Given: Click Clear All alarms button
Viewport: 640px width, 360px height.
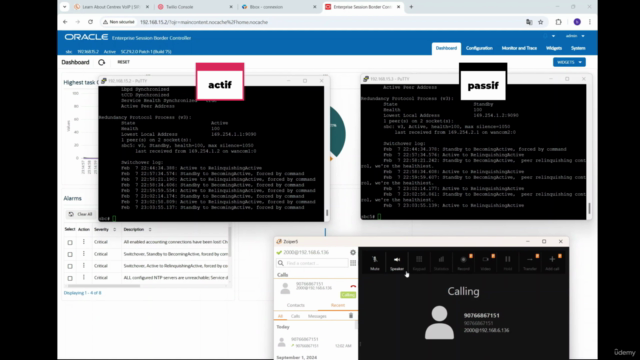Looking at the screenshot, I should click(81, 214).
